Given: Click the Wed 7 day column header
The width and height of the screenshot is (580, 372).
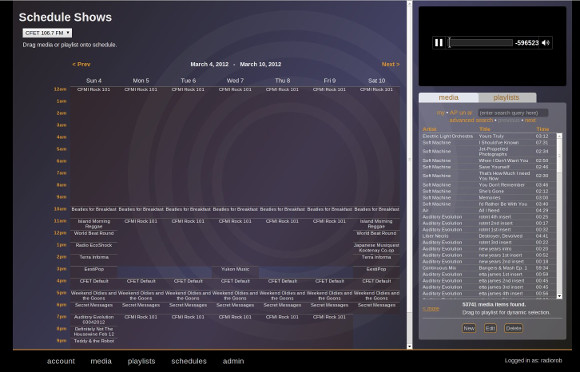Looking at the screenshot, I should 235,81.
